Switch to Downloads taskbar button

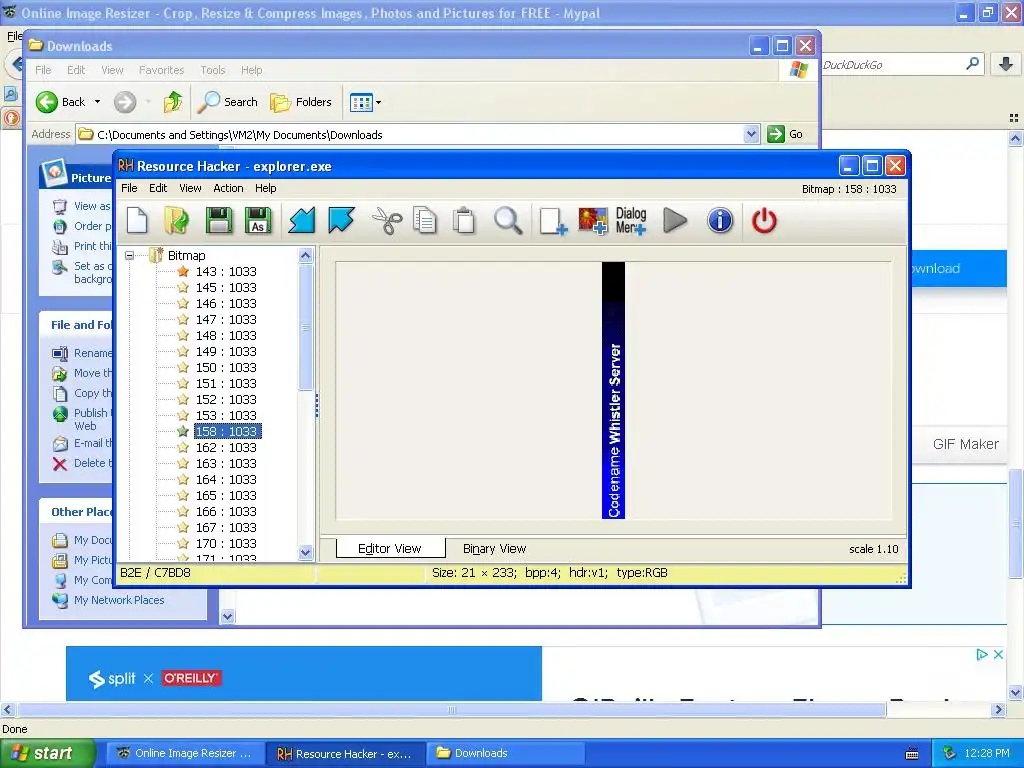tap(504, 753)
